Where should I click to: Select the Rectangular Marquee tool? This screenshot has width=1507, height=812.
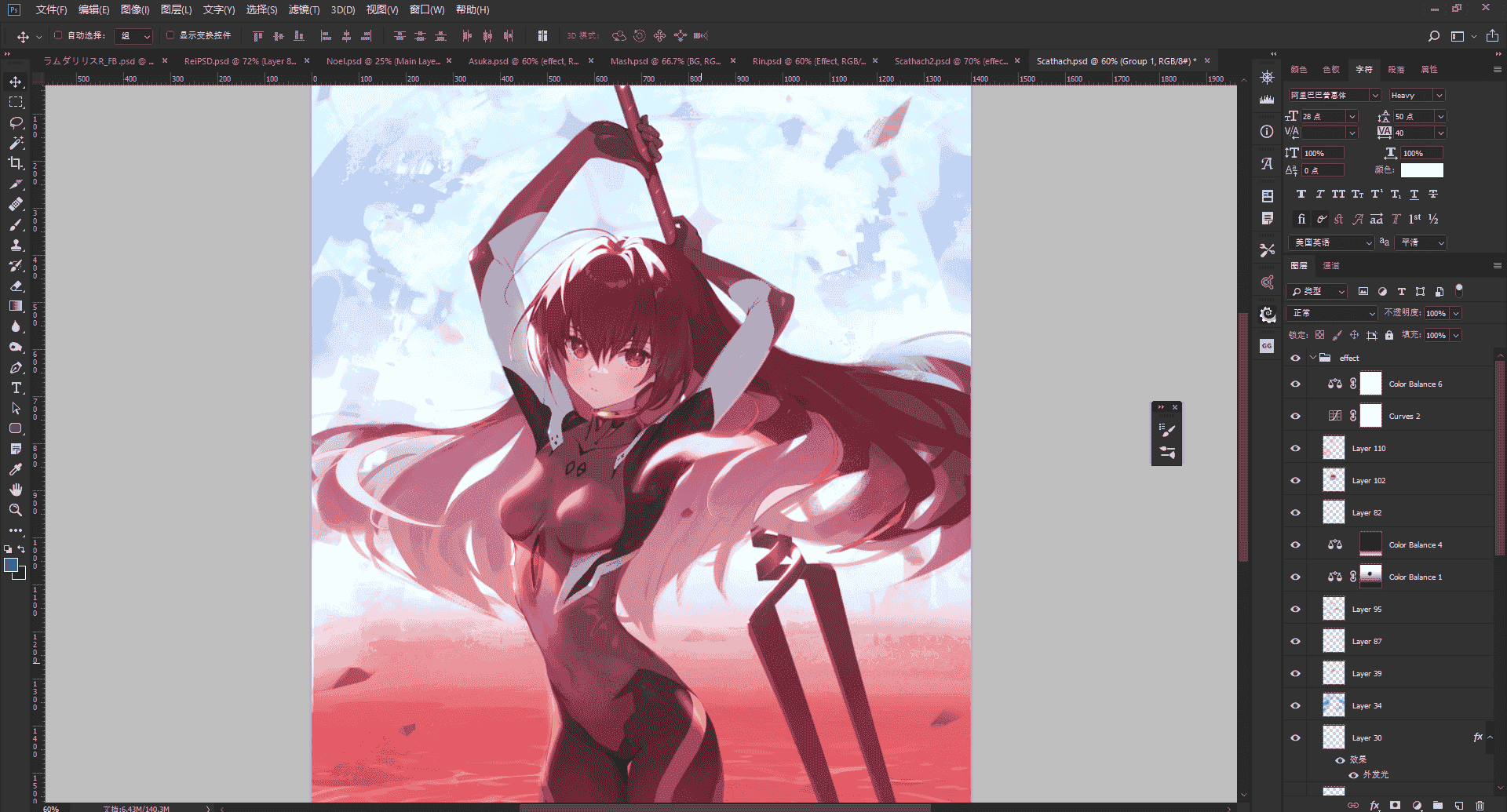(x=16, y=102)
